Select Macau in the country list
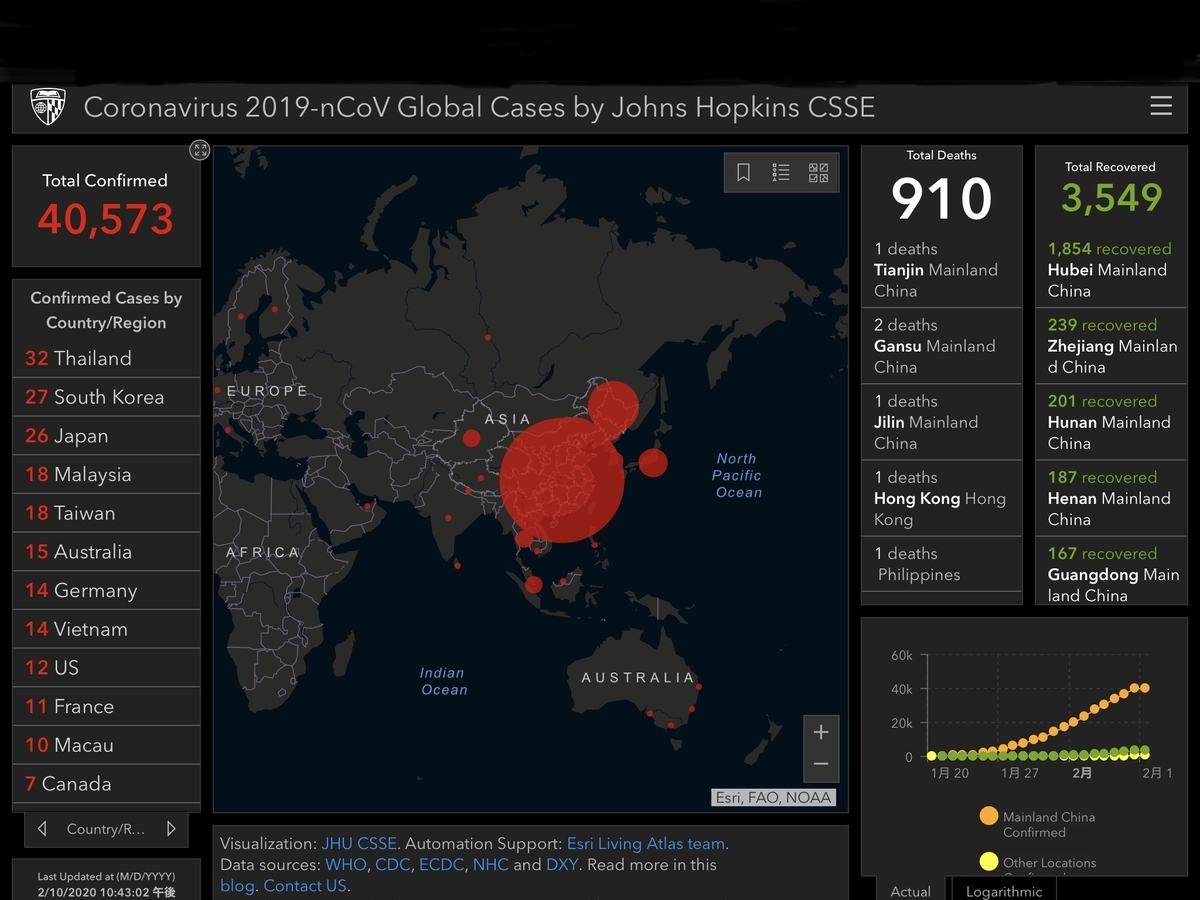The image size is (1200, 900). pyautogui.click(x=106, y=745)
